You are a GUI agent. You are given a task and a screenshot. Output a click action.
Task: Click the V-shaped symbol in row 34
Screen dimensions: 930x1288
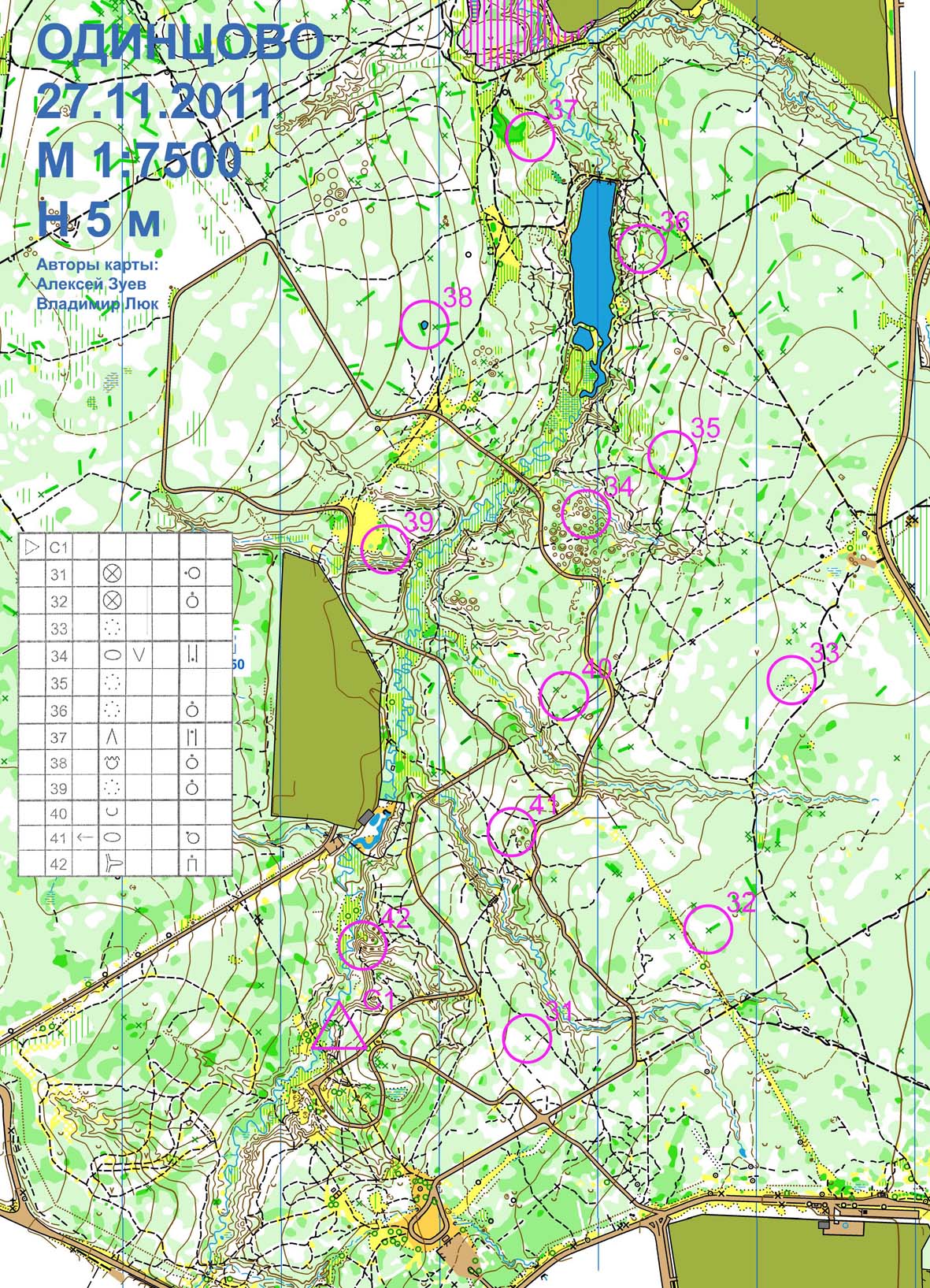[x=139, y=653]
